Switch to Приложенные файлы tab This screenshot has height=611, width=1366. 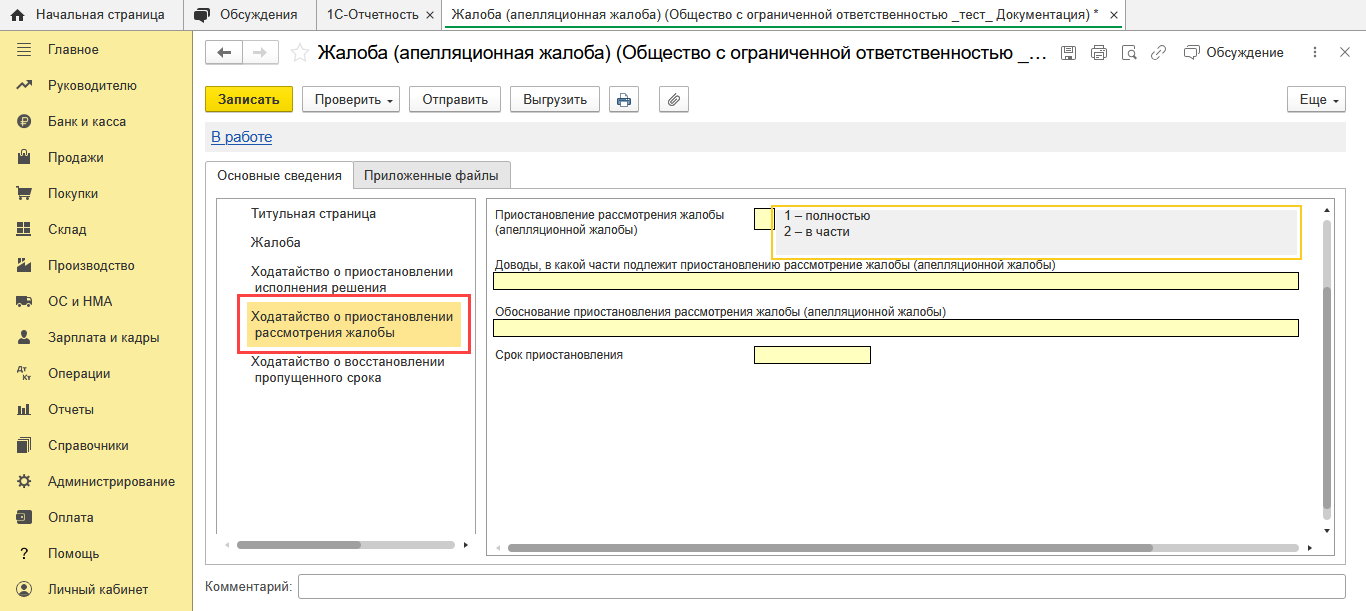point(431,176)
